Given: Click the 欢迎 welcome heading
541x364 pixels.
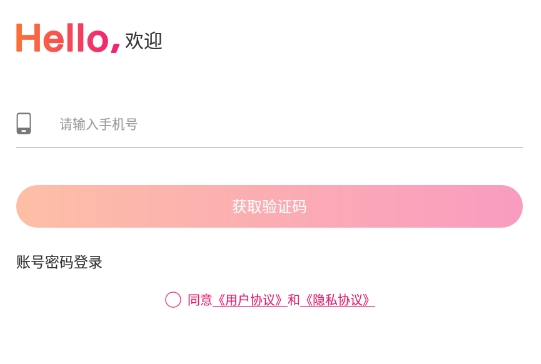Looking at the screenshot, I should click(x=144, y=41).
